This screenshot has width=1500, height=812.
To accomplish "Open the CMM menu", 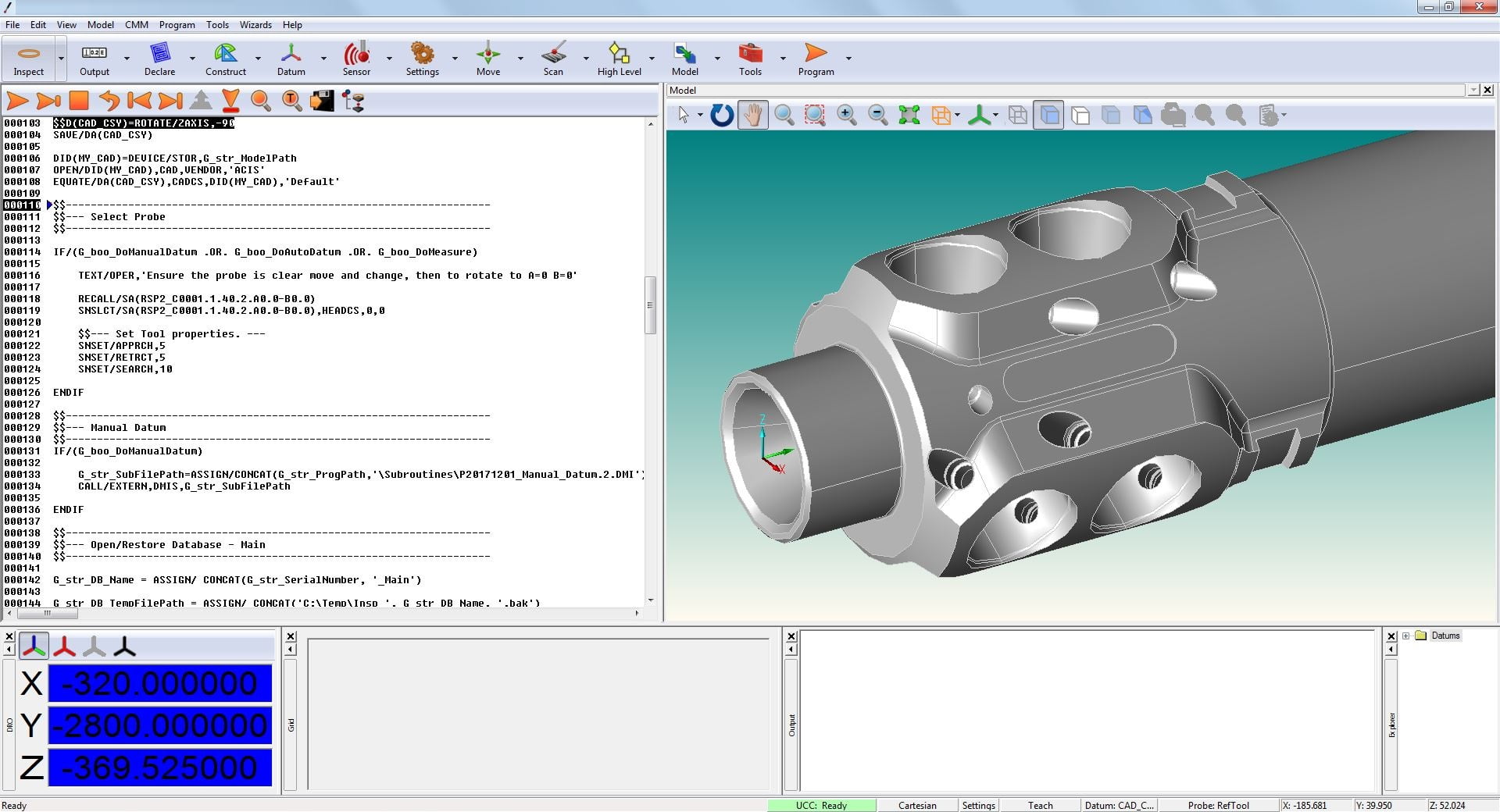I will 136,24.
